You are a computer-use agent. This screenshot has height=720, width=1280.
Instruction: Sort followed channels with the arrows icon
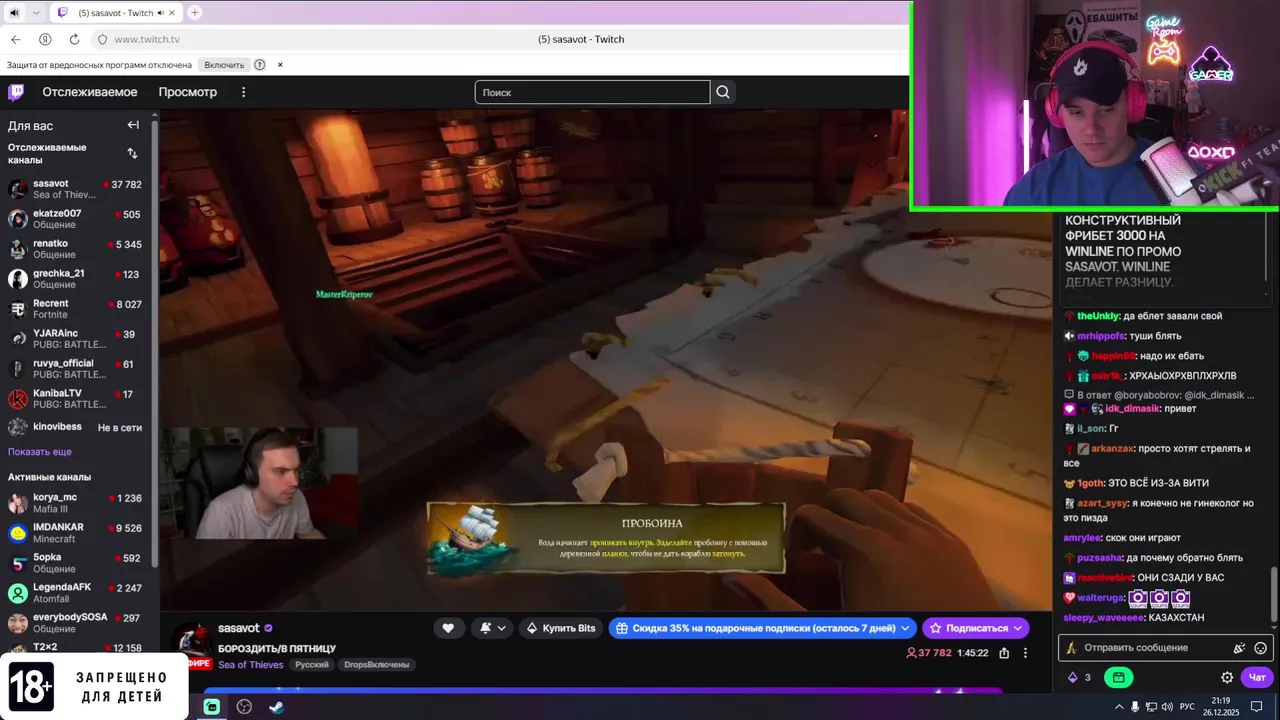point(132,153)
